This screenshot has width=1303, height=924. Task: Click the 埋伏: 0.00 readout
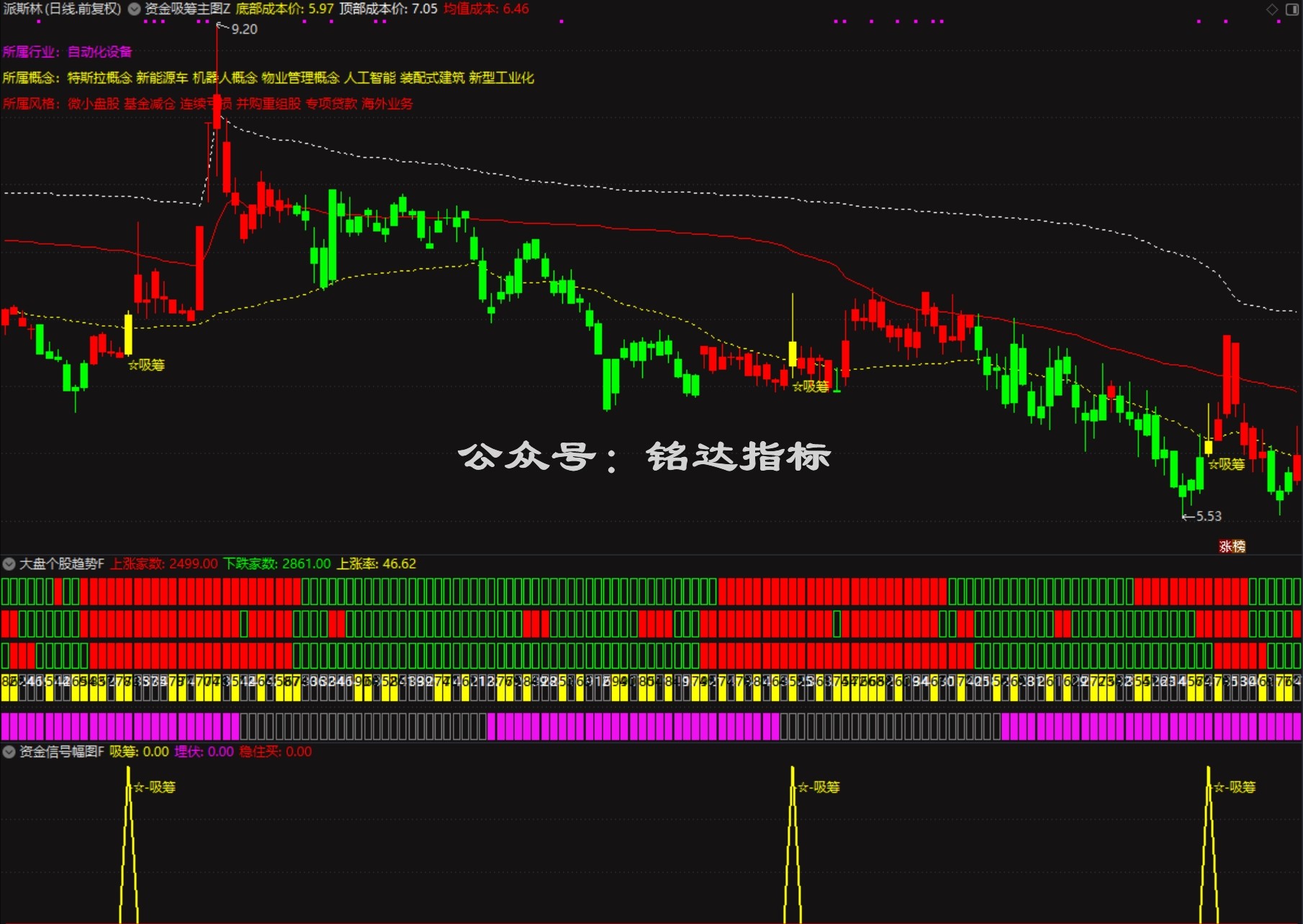(204, 752)
